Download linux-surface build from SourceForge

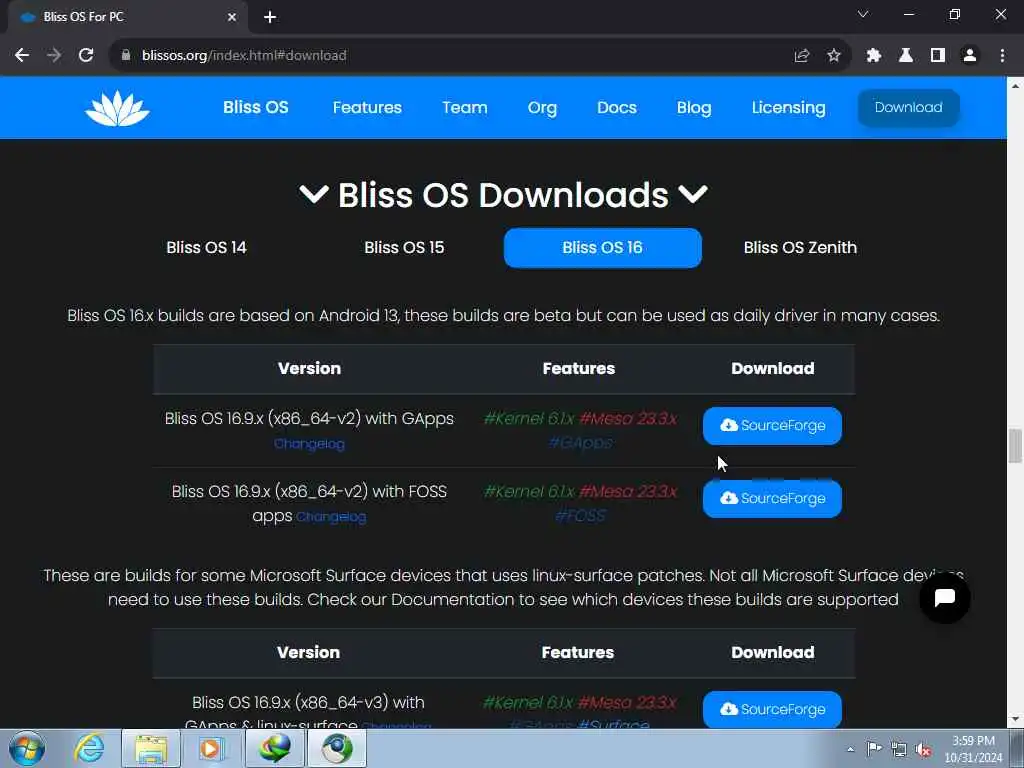[773, 709]
